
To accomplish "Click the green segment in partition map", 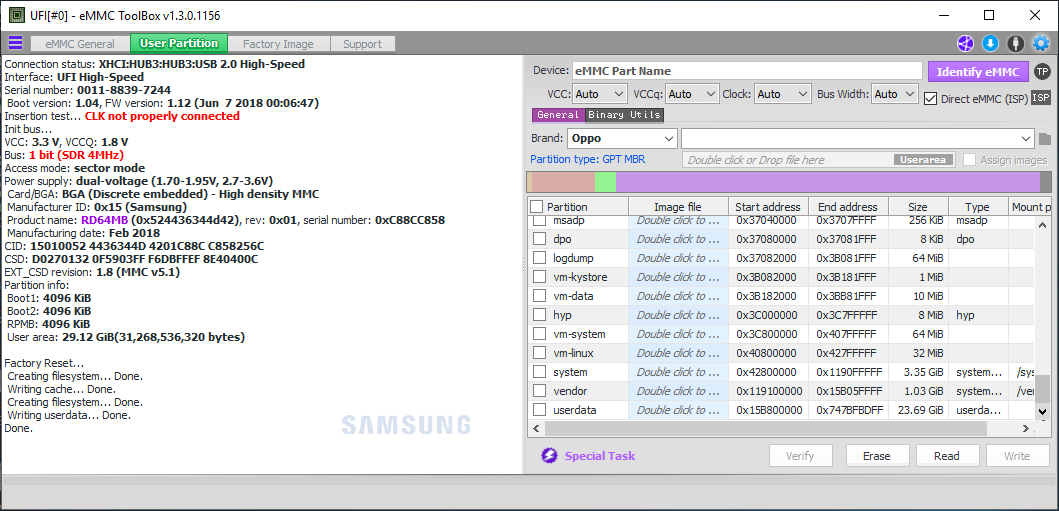I will click(x=606, y=182).
